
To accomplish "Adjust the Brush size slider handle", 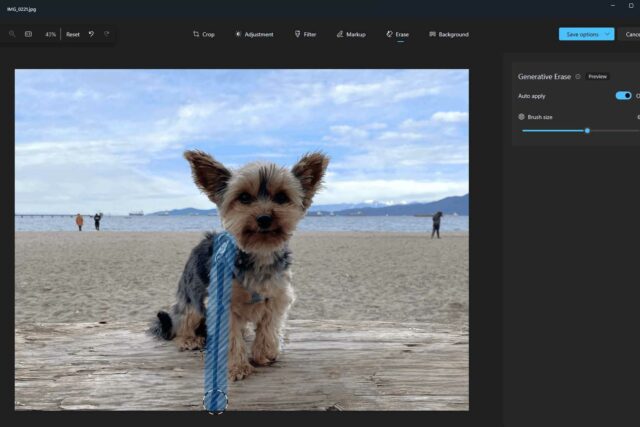I will point(587,131).
